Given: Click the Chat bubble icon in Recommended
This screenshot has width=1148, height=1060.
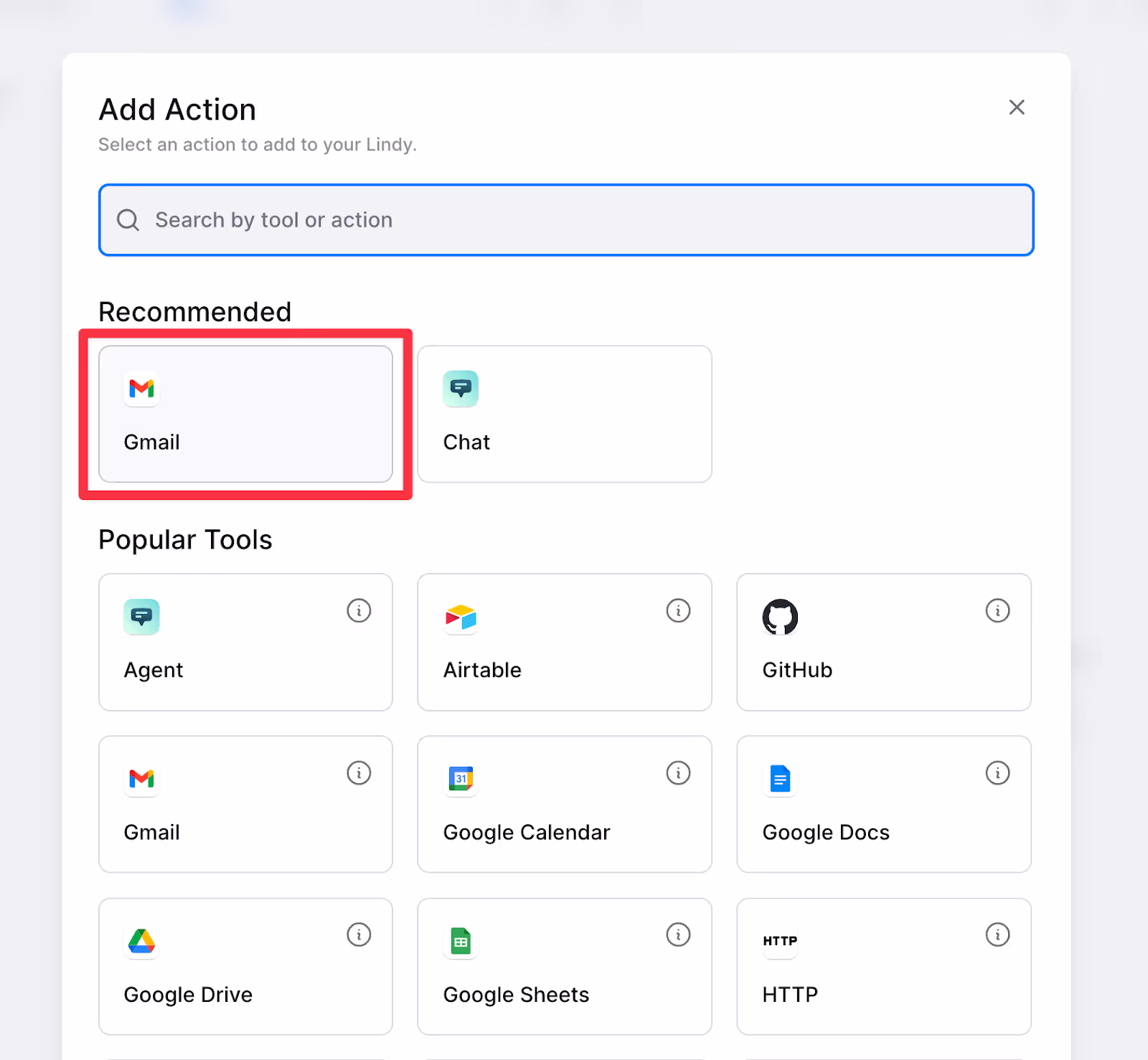Looking at the screenshot, I should coord(461,389).
